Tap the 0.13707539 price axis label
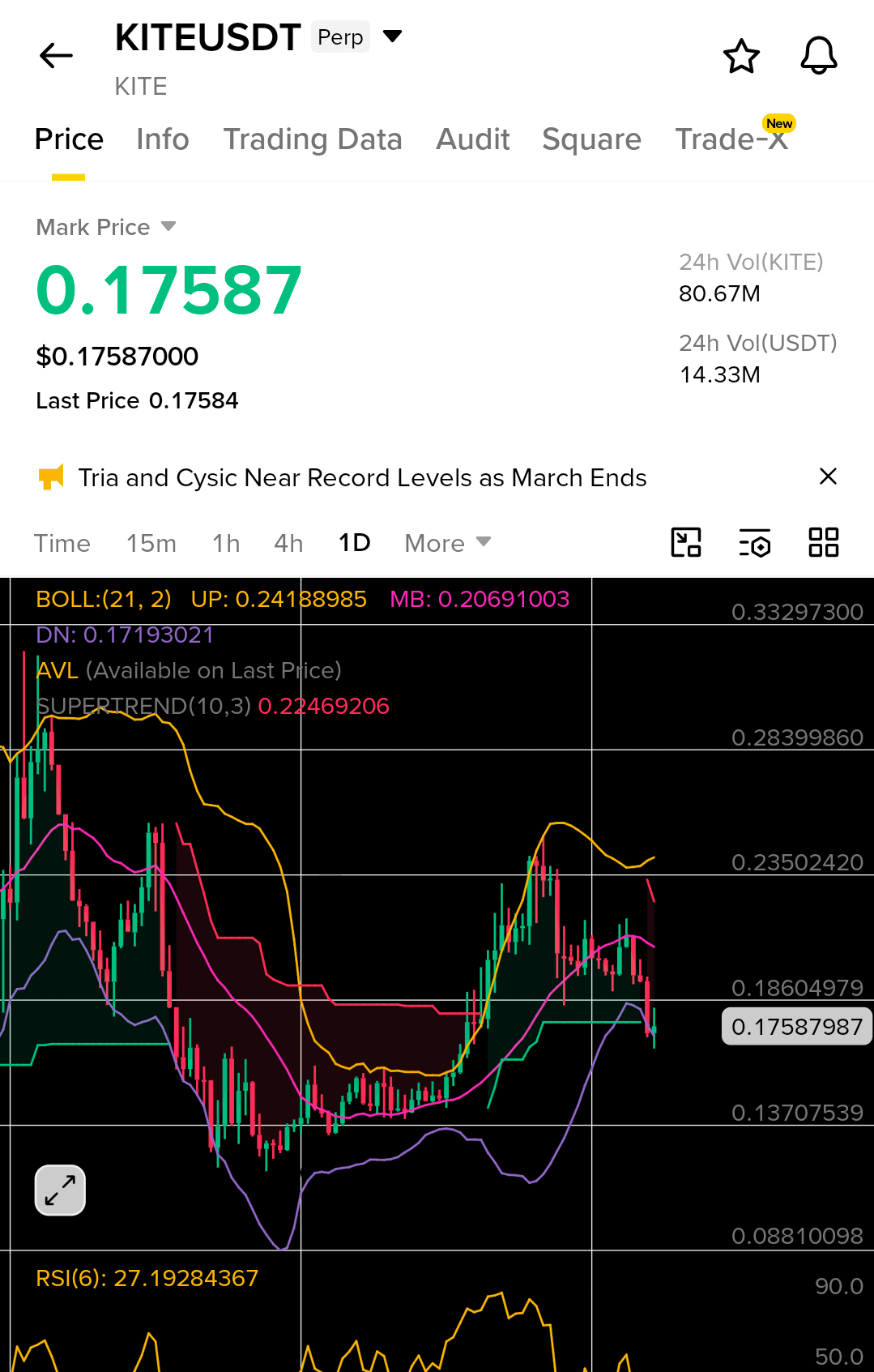 (797, 1113)
